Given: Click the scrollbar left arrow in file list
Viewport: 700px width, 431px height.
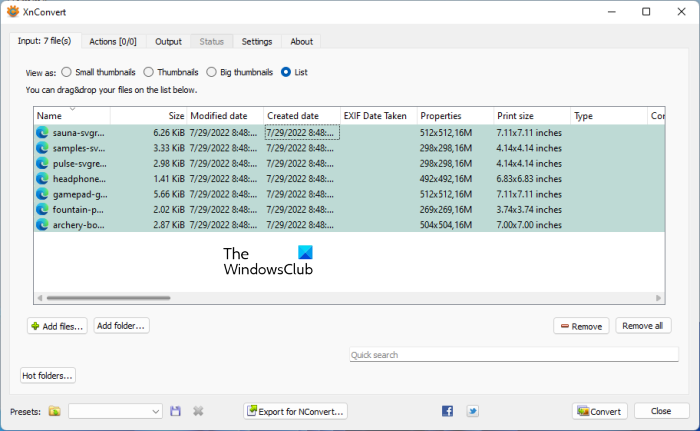Looking at the screenshot, I should (x=40, y=298).
